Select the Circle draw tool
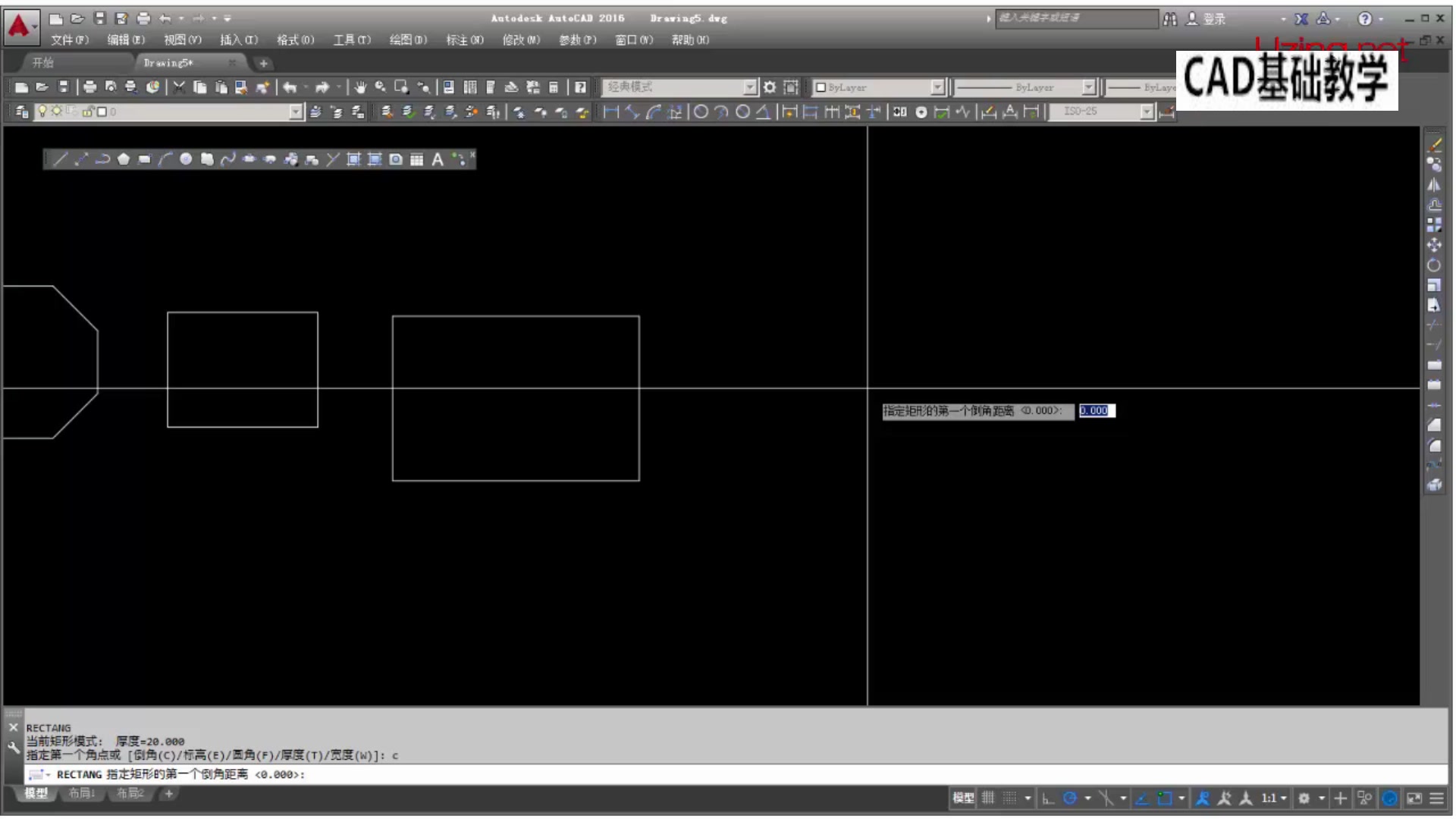The height and width of the screenshot is (819, 1456). click(186, 159)
